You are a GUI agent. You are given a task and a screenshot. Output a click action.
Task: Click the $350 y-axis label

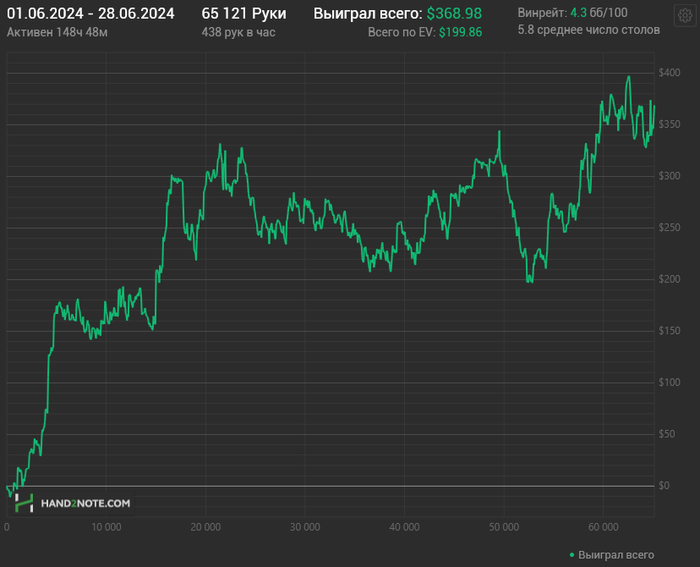click(x=669, y=125)
